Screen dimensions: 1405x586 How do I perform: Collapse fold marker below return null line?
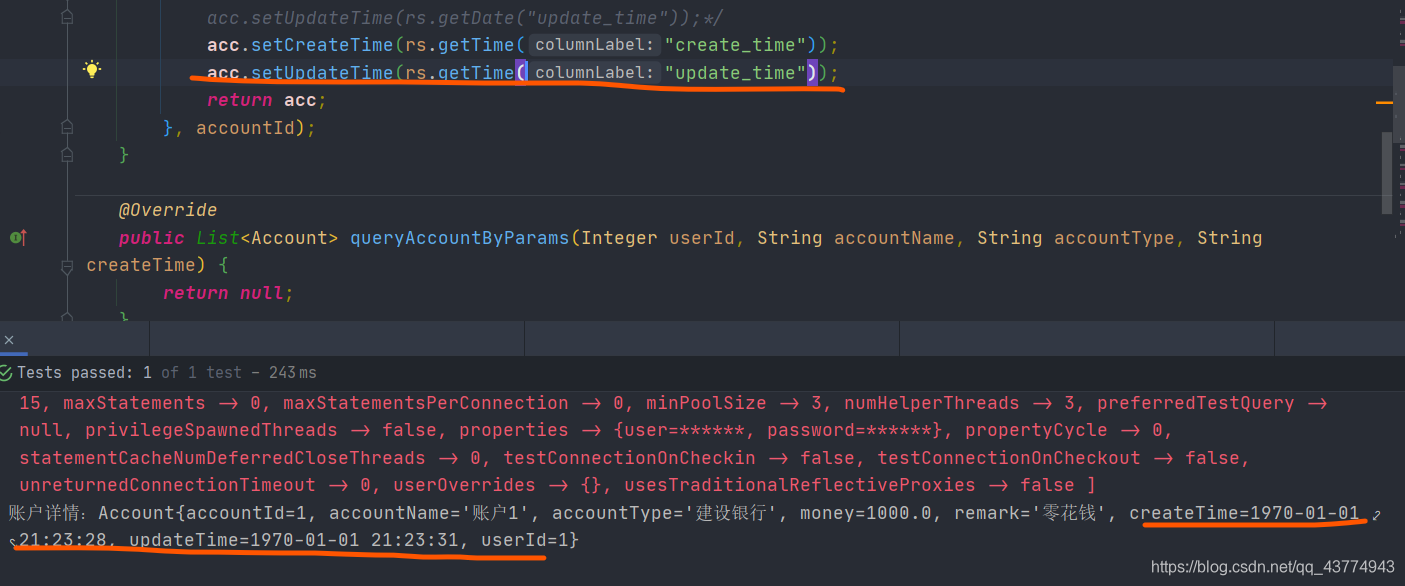pos(67,316)
